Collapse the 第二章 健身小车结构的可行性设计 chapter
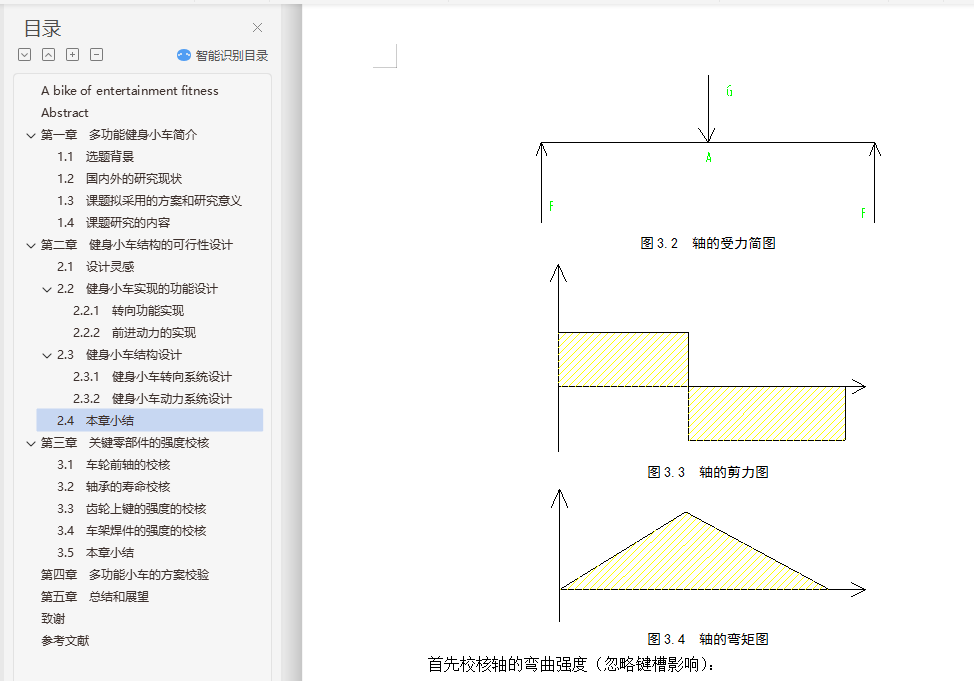This screenshot has width=974, height=681. pos(30,245)
